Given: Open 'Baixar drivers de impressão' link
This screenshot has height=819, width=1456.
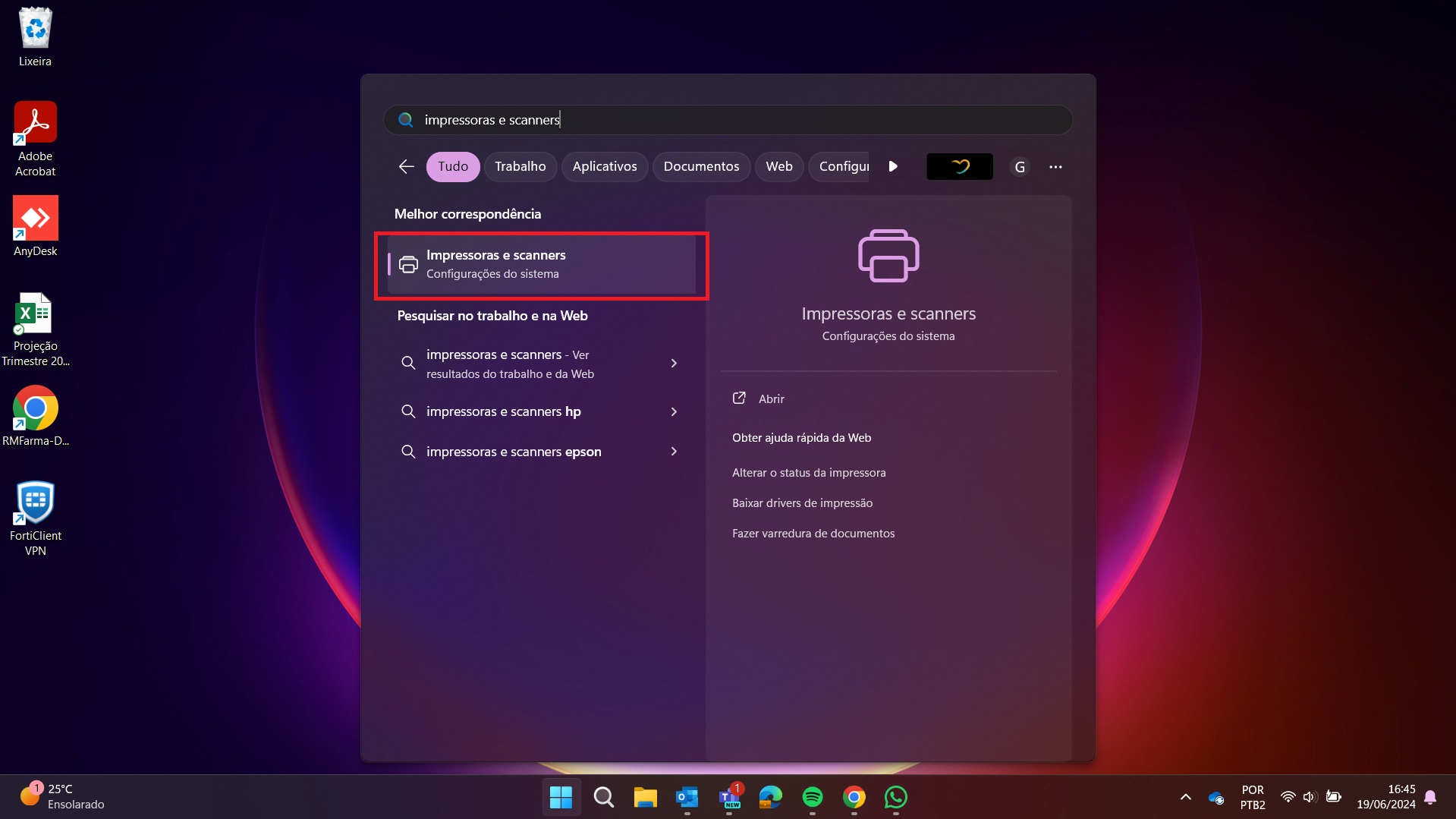Looking at the screenshot, I should pos(802,503).
